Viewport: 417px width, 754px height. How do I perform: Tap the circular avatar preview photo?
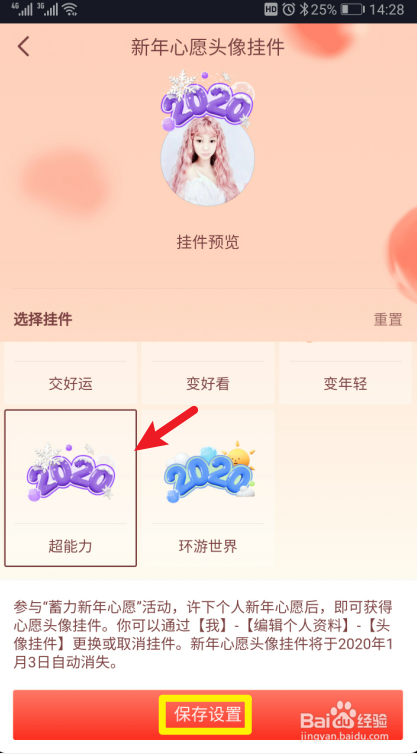coord(207,160)
